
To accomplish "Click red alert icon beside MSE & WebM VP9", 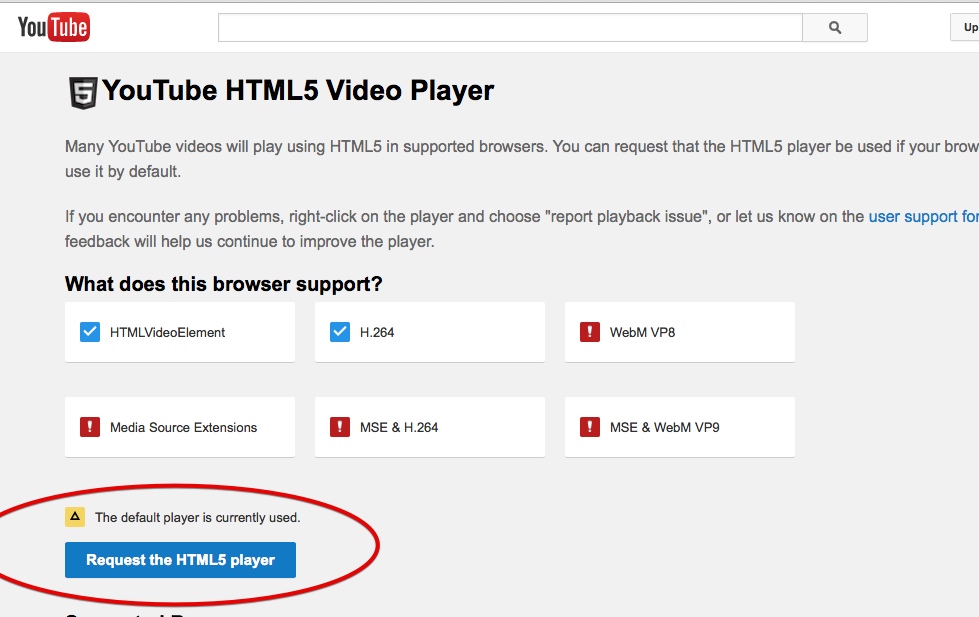I will point(589,427).
